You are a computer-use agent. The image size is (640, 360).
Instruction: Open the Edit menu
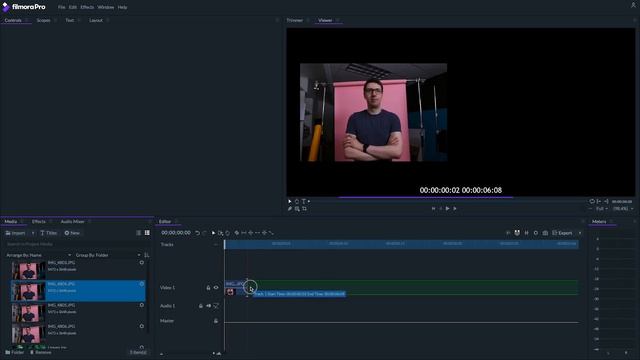point(73,7)
